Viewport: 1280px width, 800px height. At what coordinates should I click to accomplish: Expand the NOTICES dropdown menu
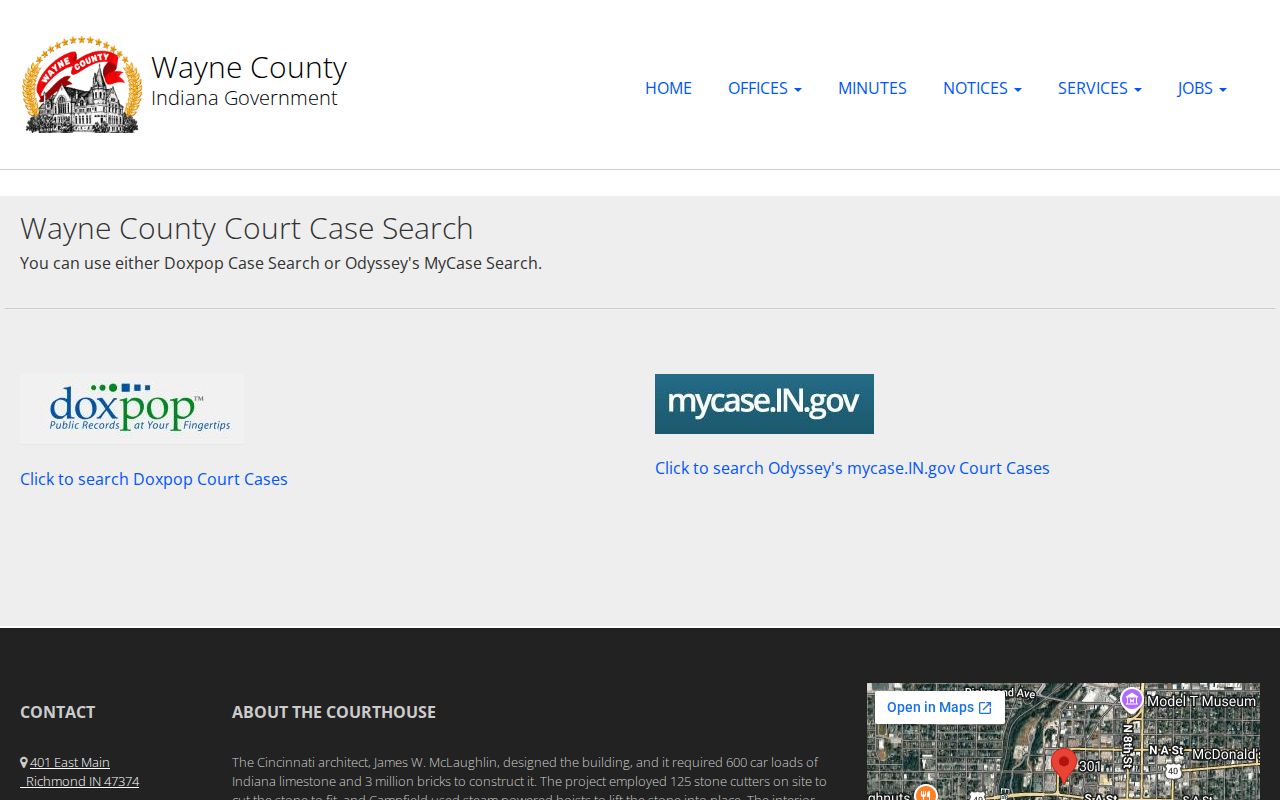click(982, 88)
